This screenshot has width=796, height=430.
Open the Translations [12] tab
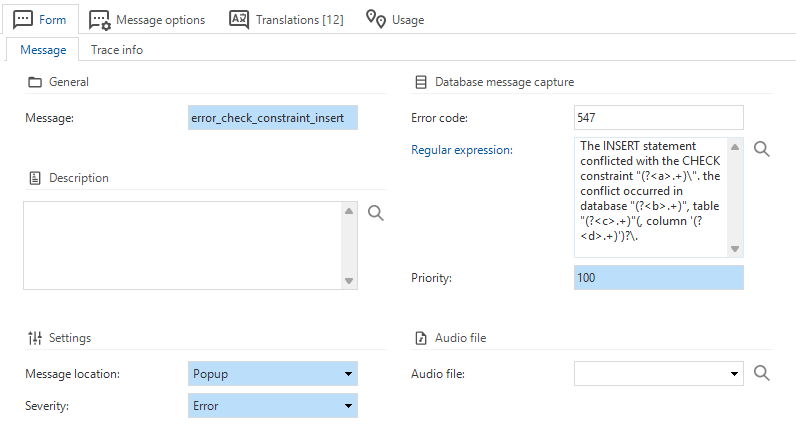pyautogui.click(x=286, y=19)
